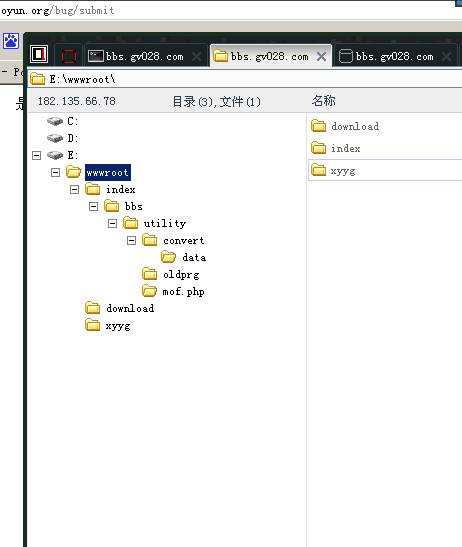
Task: Click the blue paw icon in browser
Action: (11, 41)
